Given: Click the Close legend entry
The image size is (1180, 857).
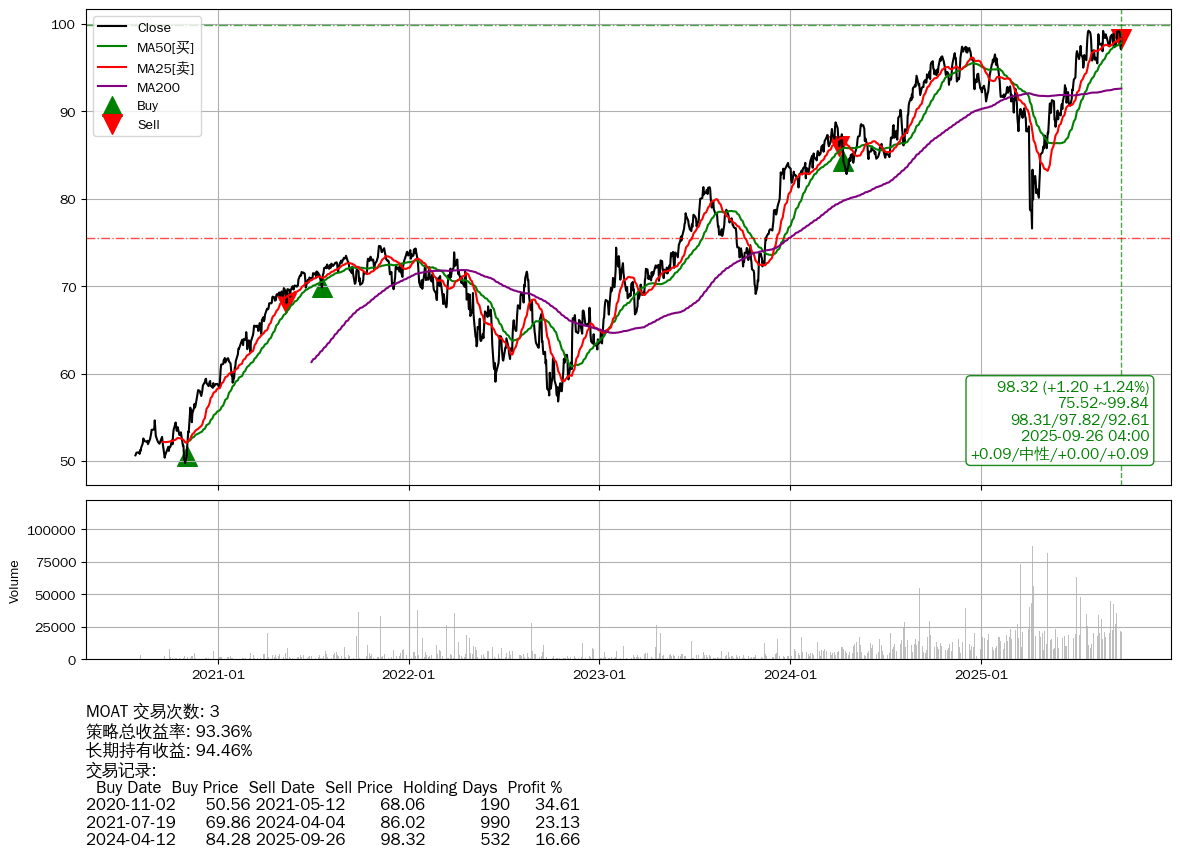Looking at the screenshot, I should (154, 27).
